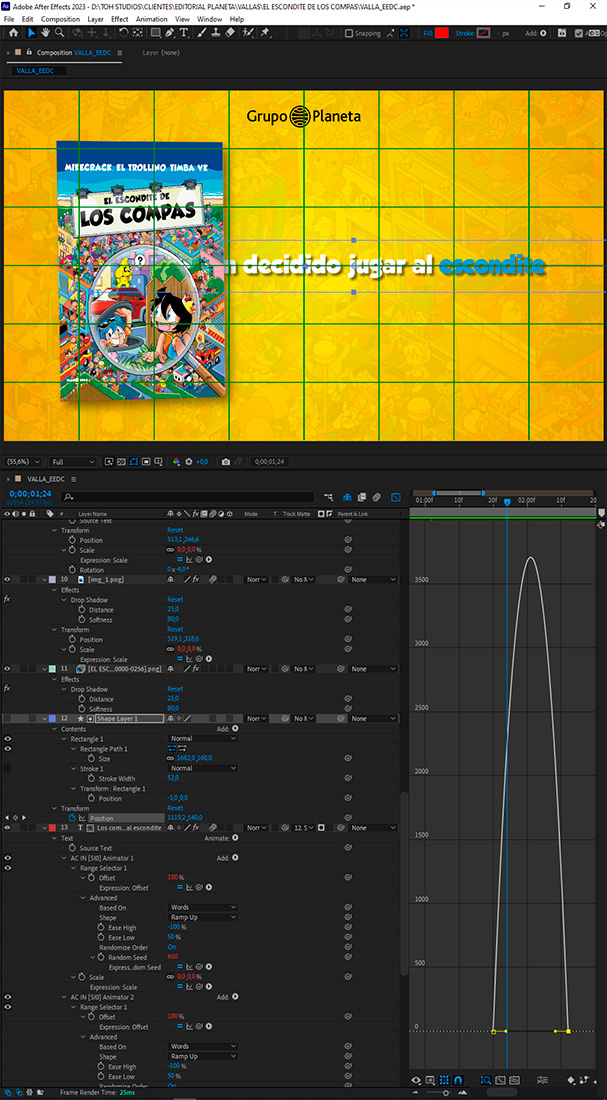607x1100 pixels.
Task: Click the timeline zoom slider handle
Action: [446, 1092]
